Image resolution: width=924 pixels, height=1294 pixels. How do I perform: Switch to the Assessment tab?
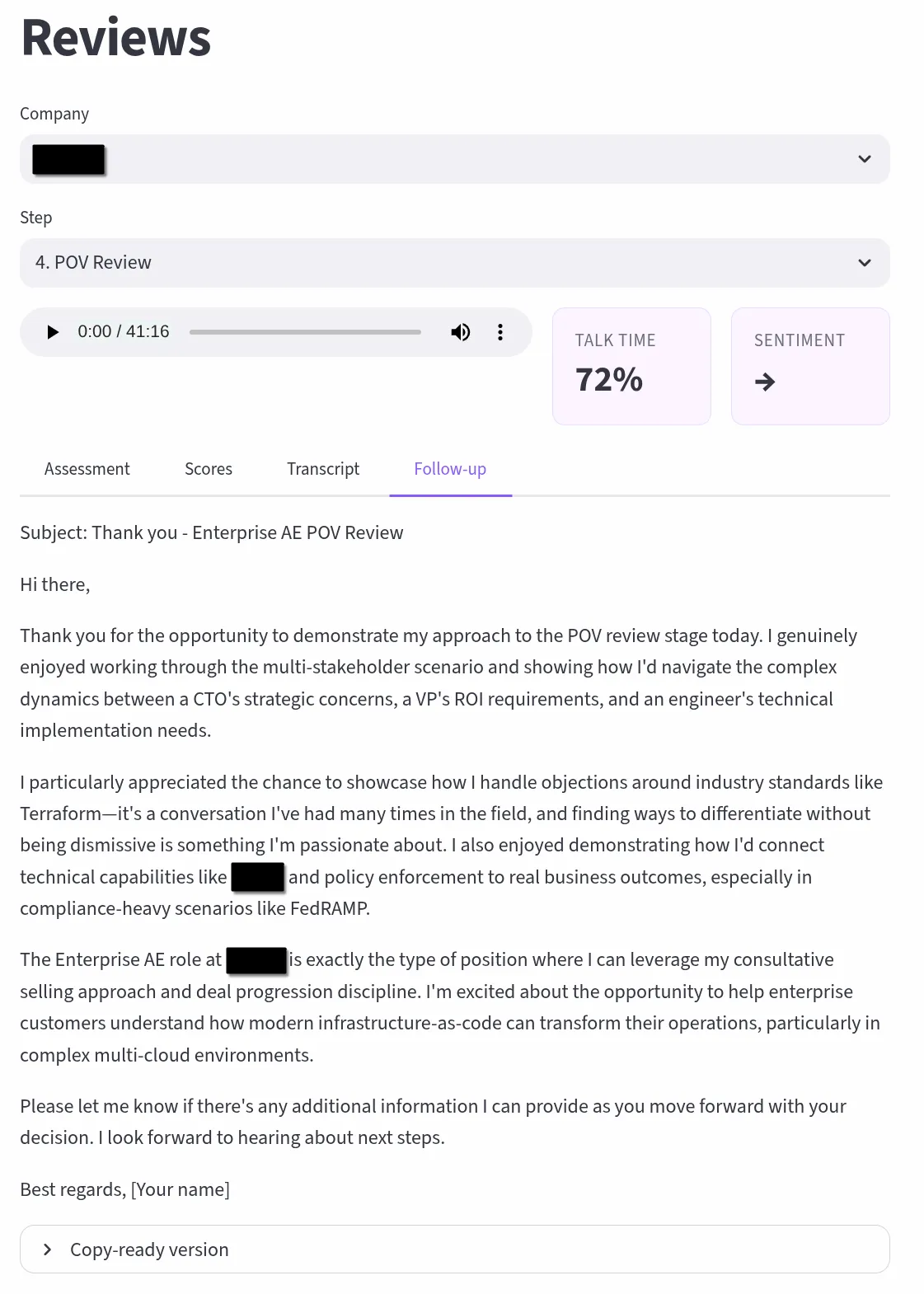(87, 468)
